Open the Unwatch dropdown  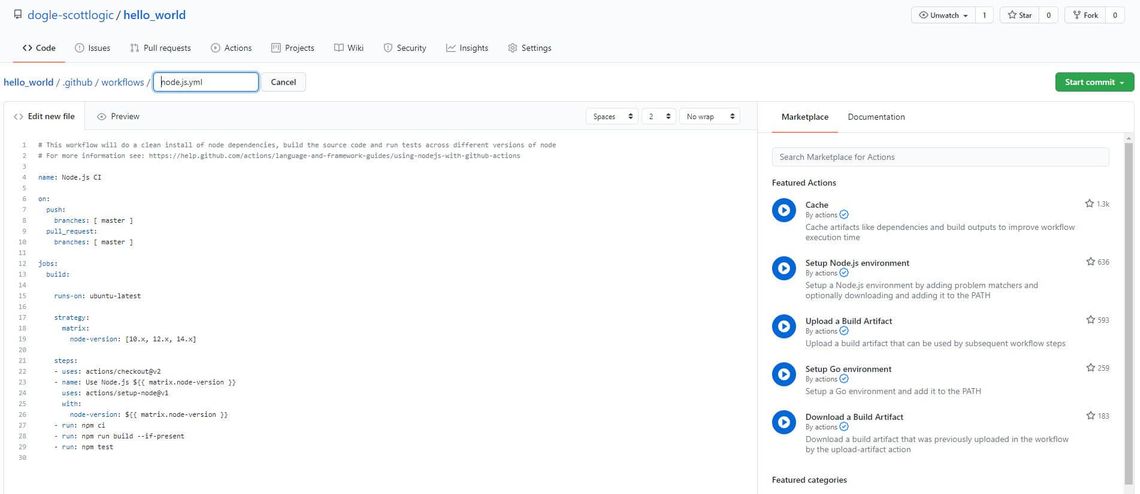(x=943, y=15)
